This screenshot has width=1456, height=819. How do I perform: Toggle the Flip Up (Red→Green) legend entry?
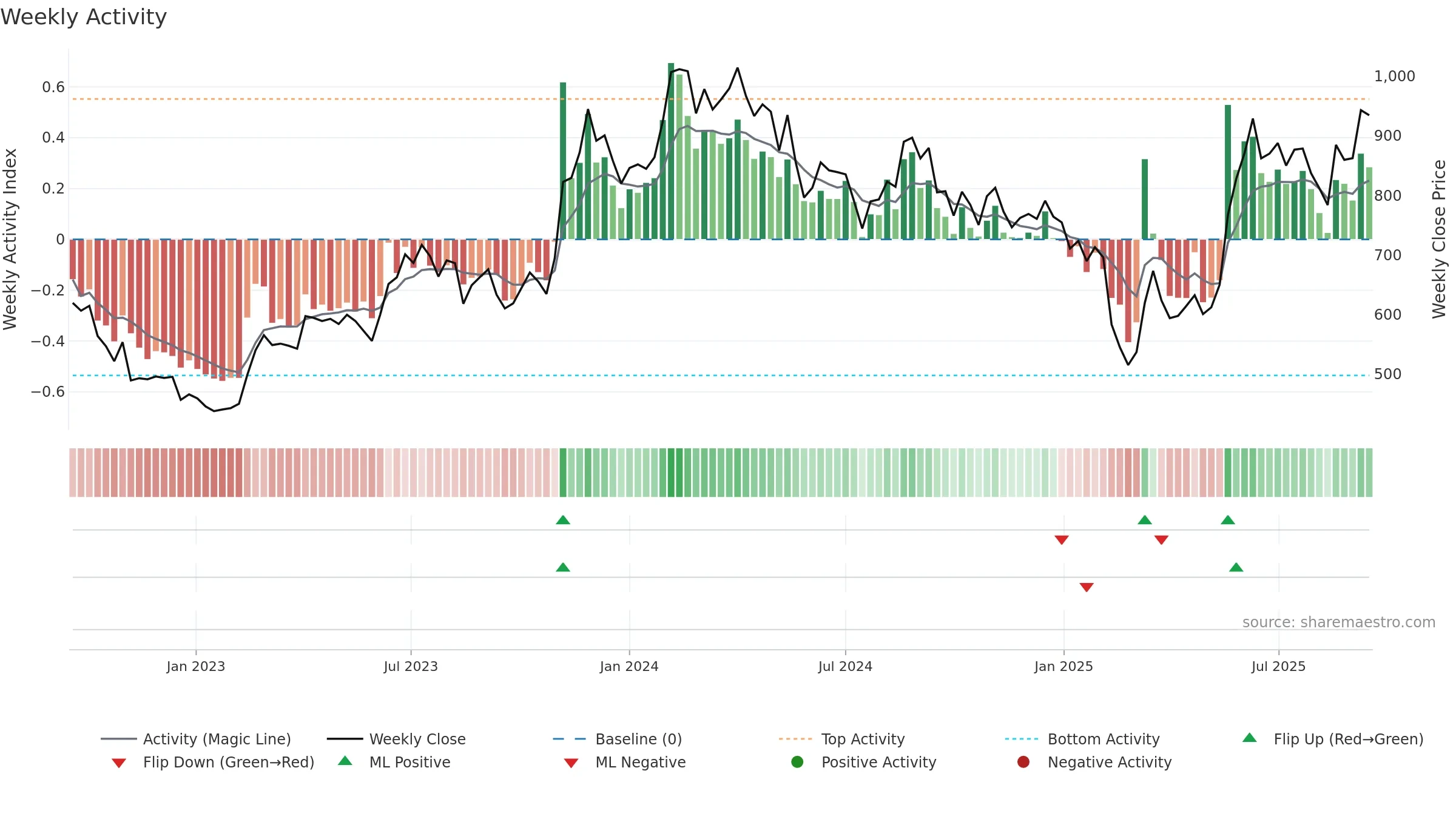(x=1333, y=739)
